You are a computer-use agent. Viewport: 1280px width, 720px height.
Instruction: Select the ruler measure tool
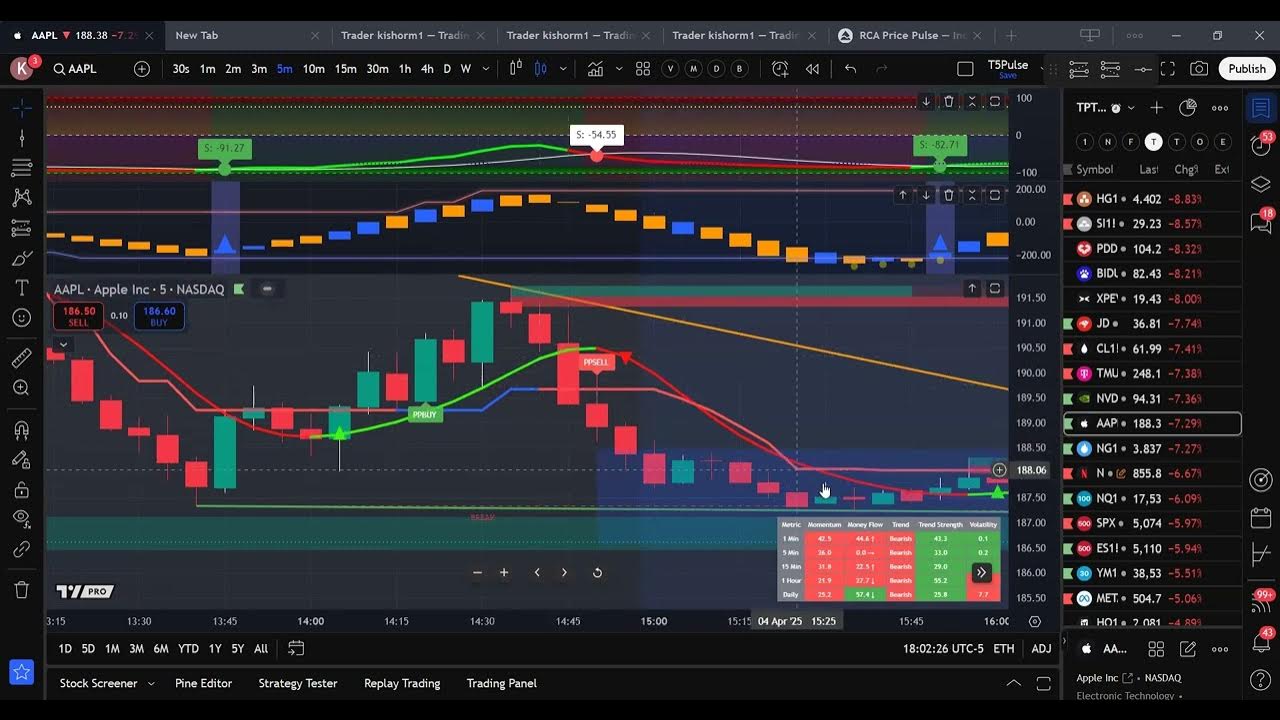[22, 358]
